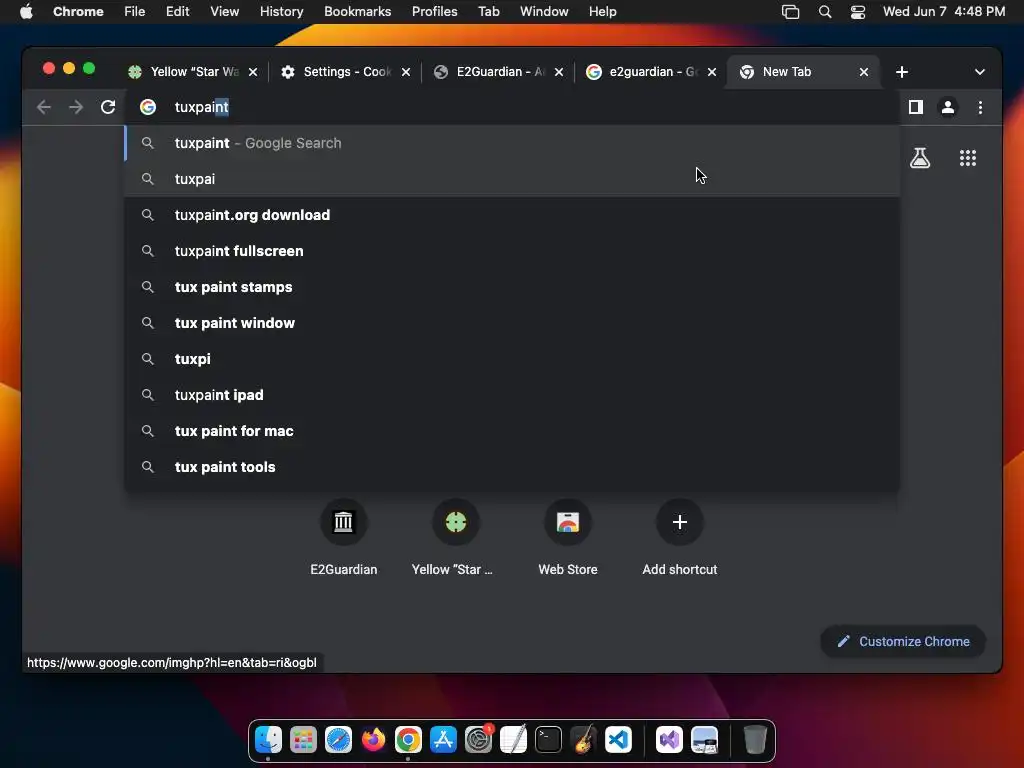
Task: Reload the current page
Action: coord(108,107)
